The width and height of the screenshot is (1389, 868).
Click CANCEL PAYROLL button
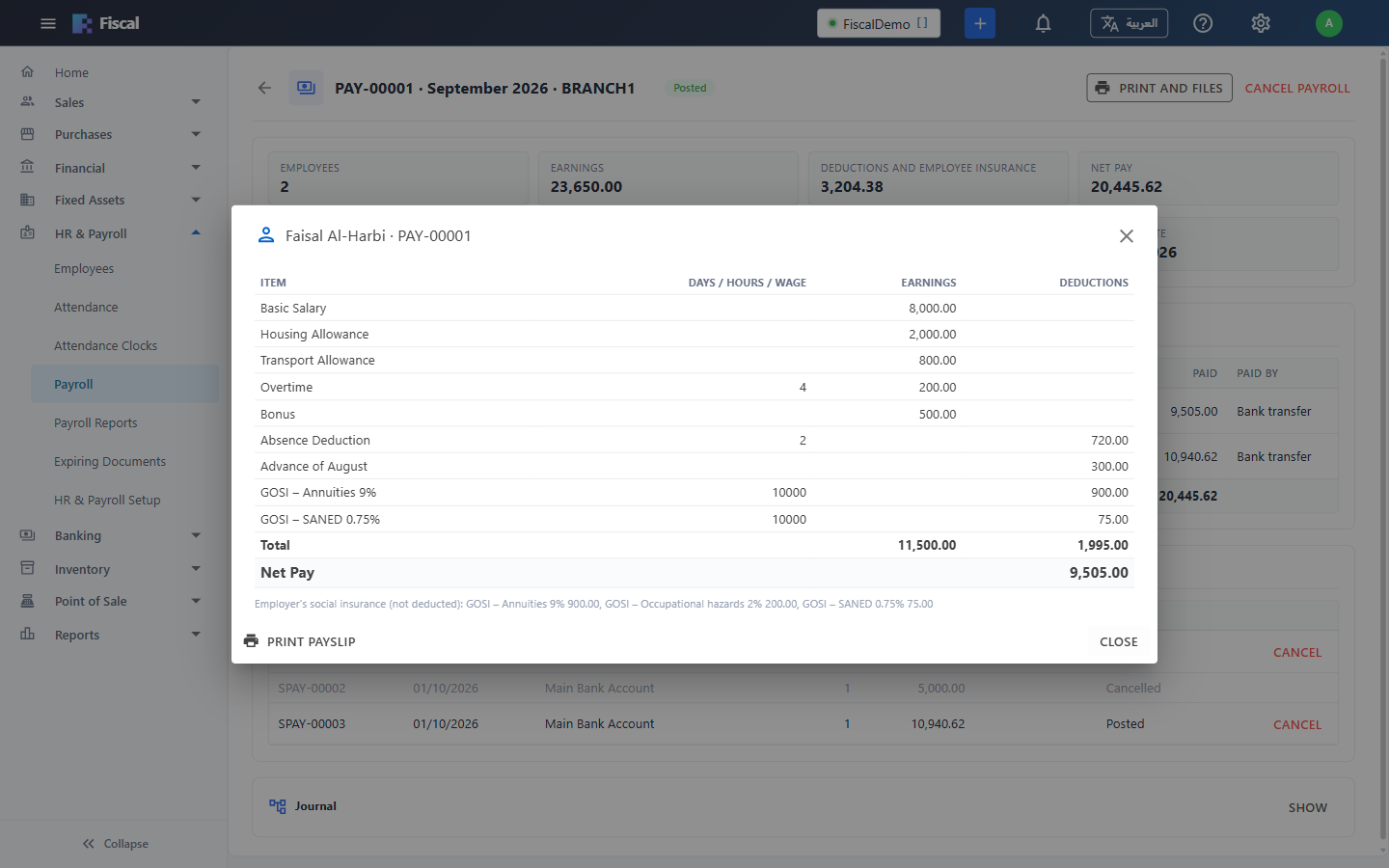pyautogui.click(x=1297, y=88)
